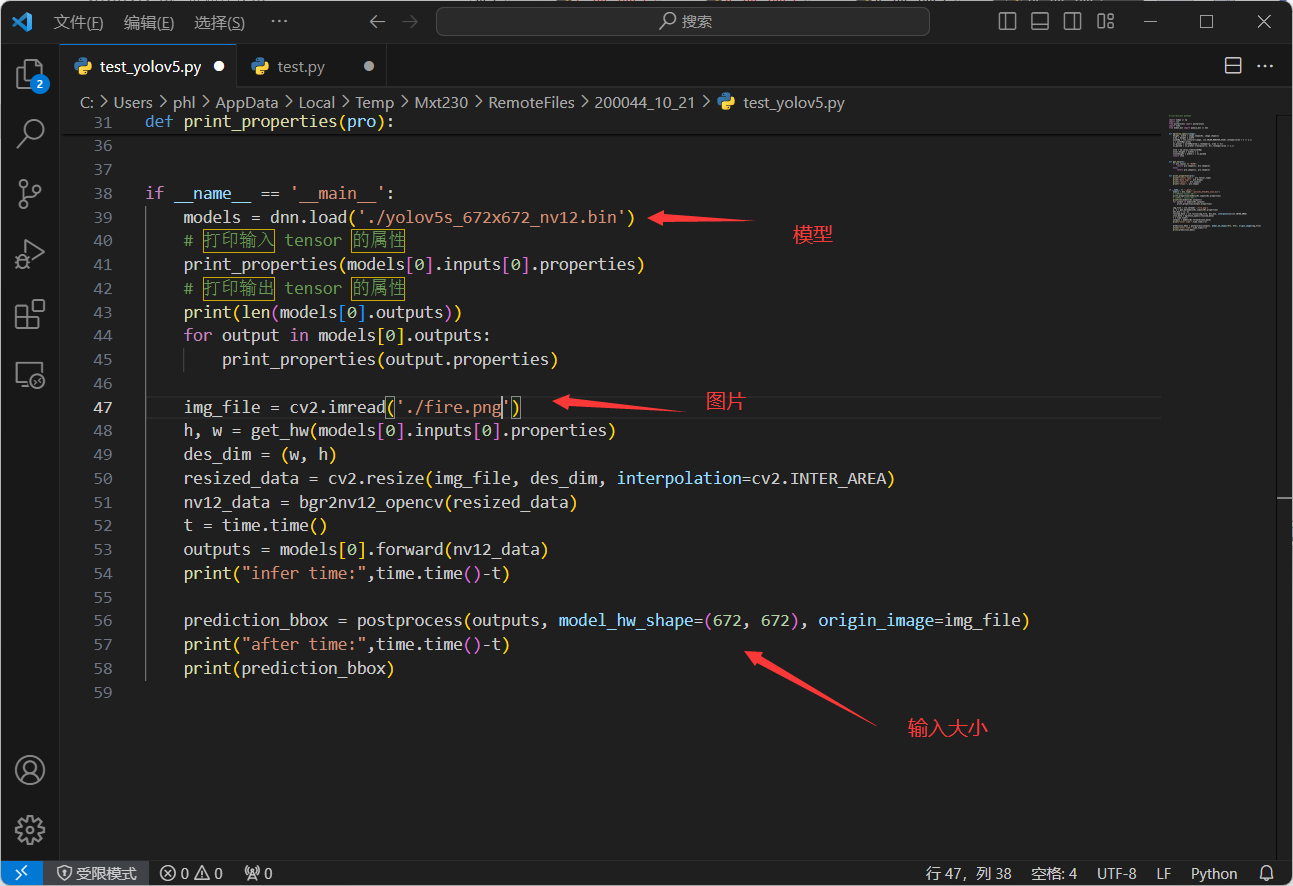Open the Extensions view
The height and width of the screenshot is (886, 1293).
pos(30,315)
